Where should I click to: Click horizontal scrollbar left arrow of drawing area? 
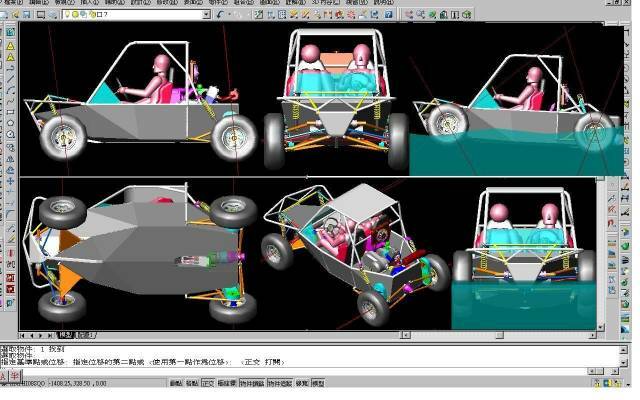pos(405,335)
